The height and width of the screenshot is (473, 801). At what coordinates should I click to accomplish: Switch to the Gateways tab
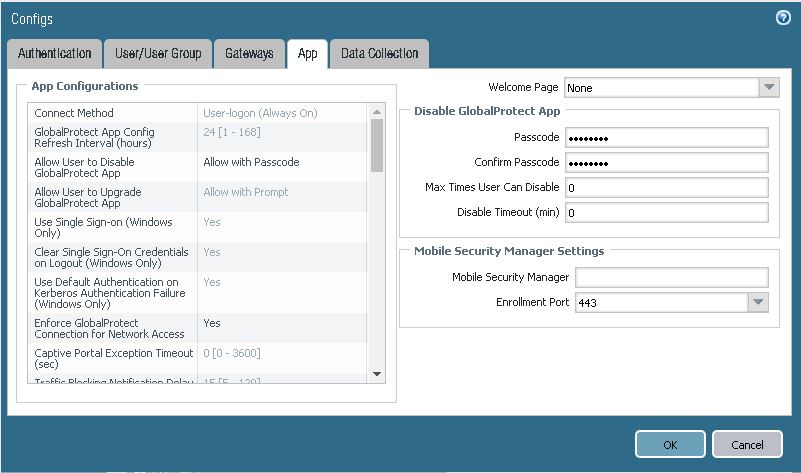[249, 54]
